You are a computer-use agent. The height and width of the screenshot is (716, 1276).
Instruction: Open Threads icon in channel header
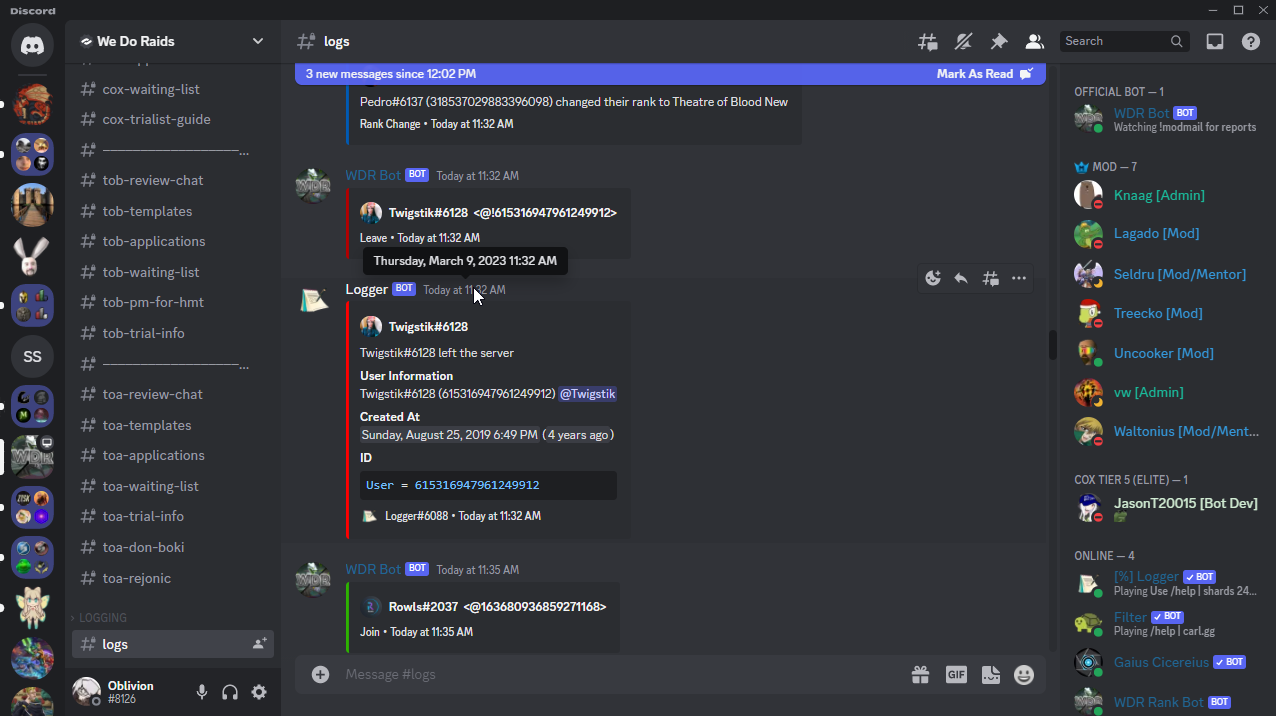click(928, 41)
